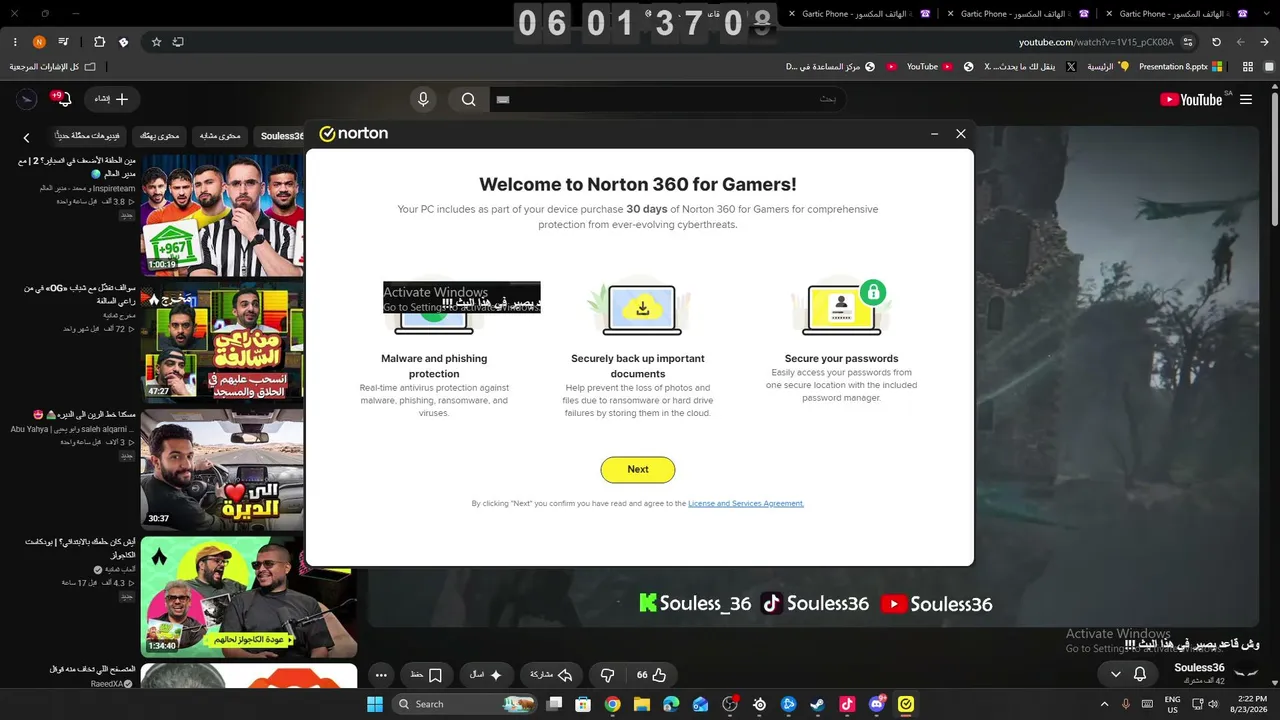Open File Explorer from the taskbar

(x=642, y=704)
